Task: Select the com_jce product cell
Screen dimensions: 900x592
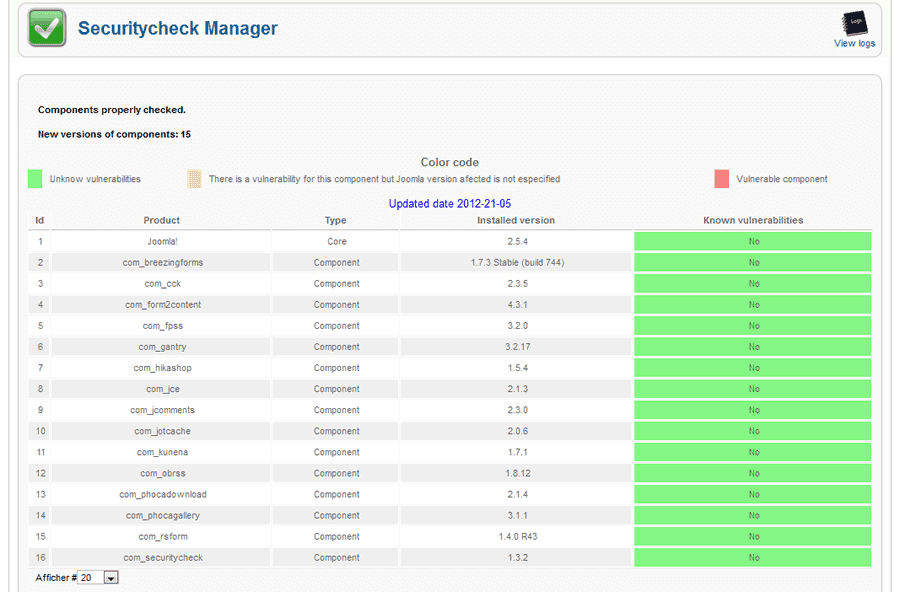Action: tap(162, 389)
